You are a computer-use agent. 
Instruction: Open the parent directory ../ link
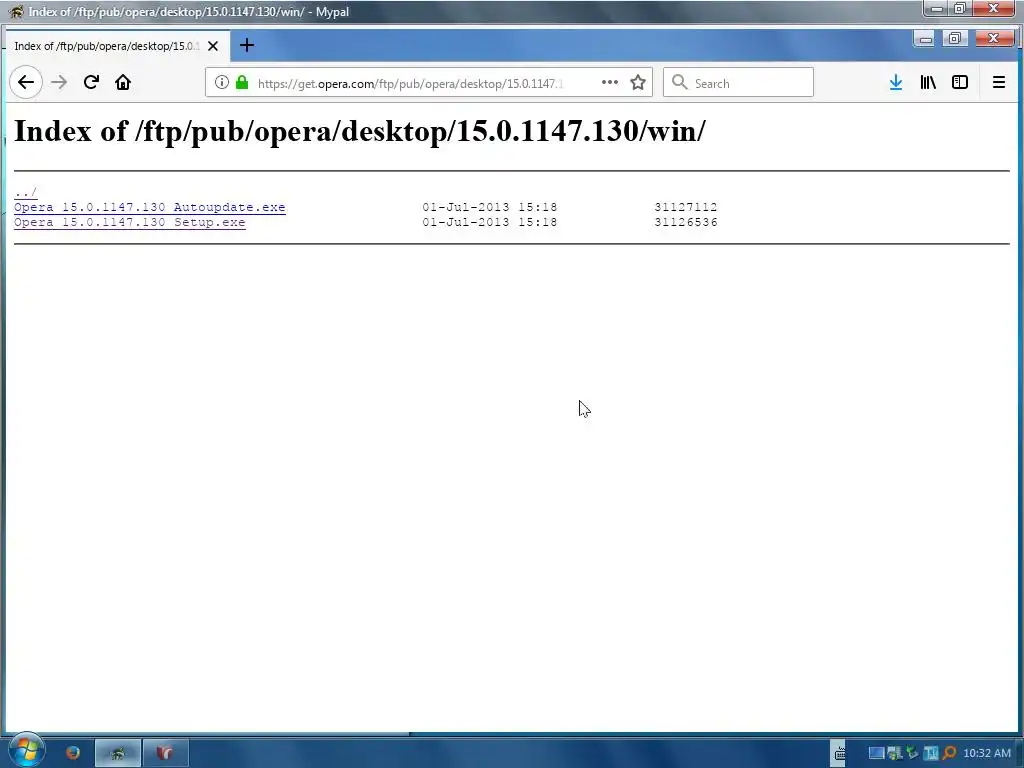coord(25,193)
